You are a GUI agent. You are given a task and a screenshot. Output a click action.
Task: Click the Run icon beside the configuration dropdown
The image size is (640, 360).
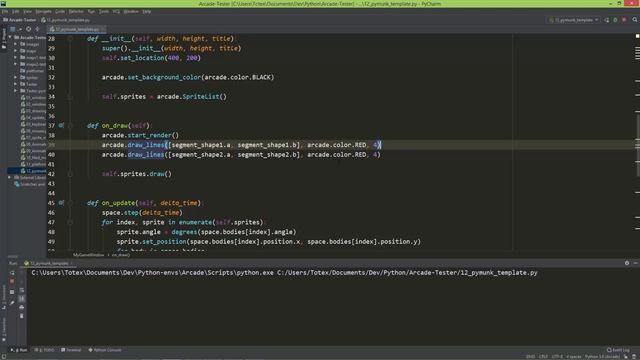(x=607, y=20)
